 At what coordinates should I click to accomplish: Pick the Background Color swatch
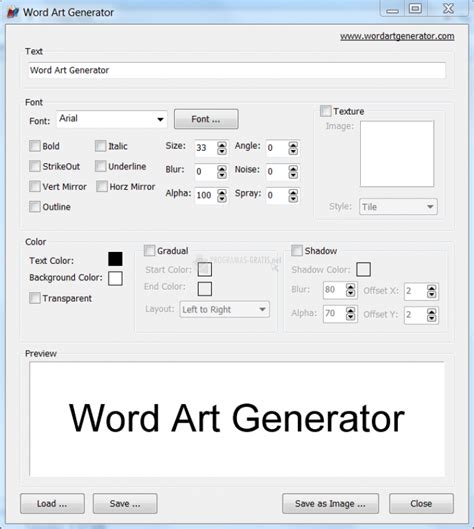115,279
